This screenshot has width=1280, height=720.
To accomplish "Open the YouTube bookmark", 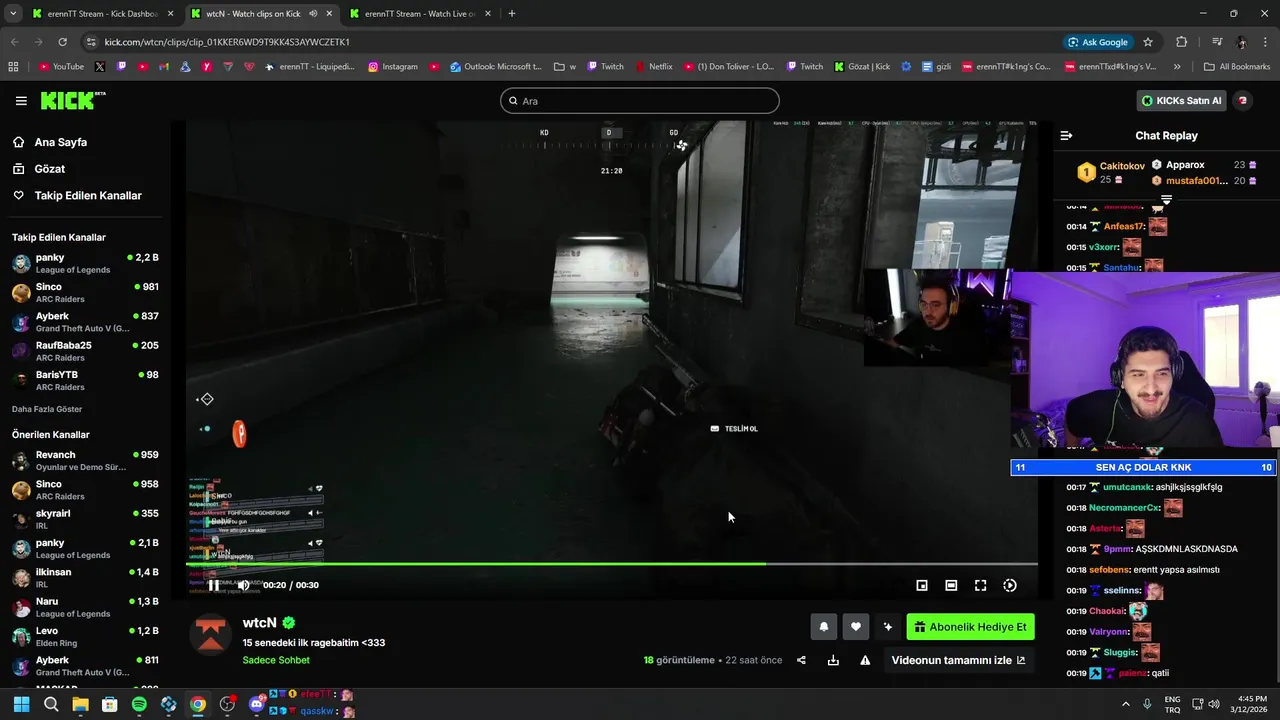I will tap(61, 67).
